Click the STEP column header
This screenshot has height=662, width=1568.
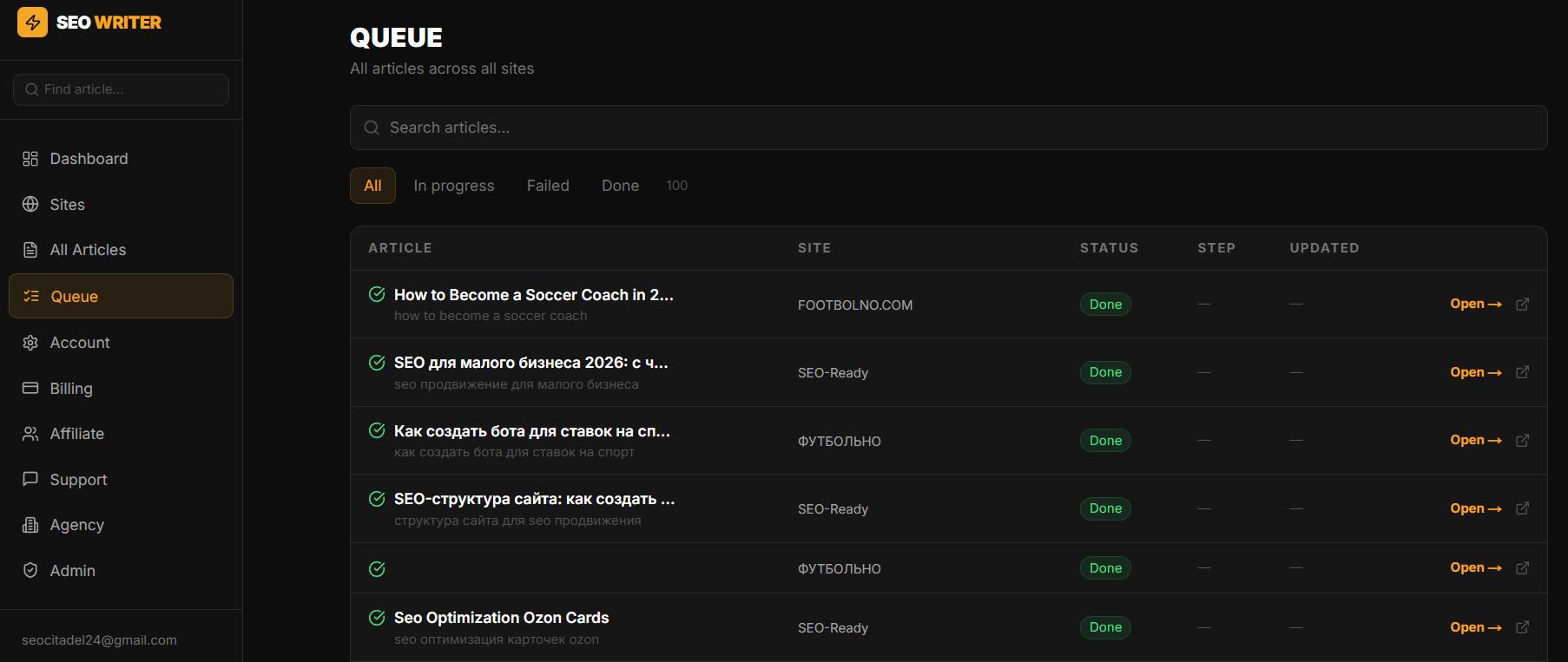tap(1216, 248)
